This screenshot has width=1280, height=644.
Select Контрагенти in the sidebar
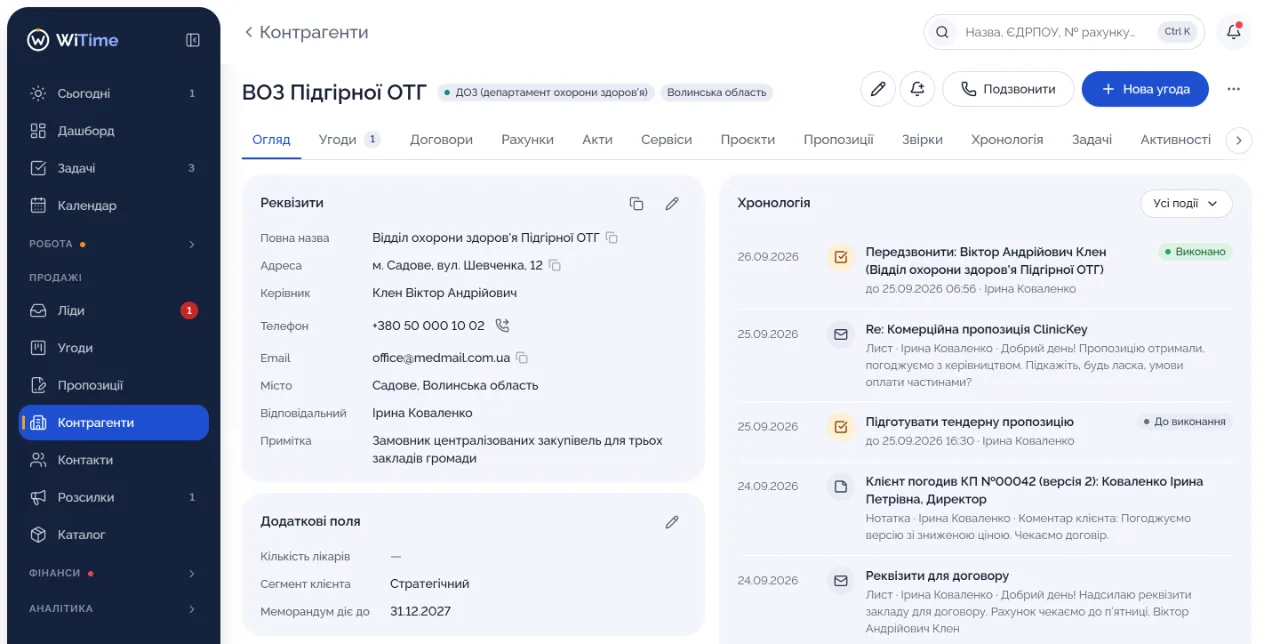(113, 423)
